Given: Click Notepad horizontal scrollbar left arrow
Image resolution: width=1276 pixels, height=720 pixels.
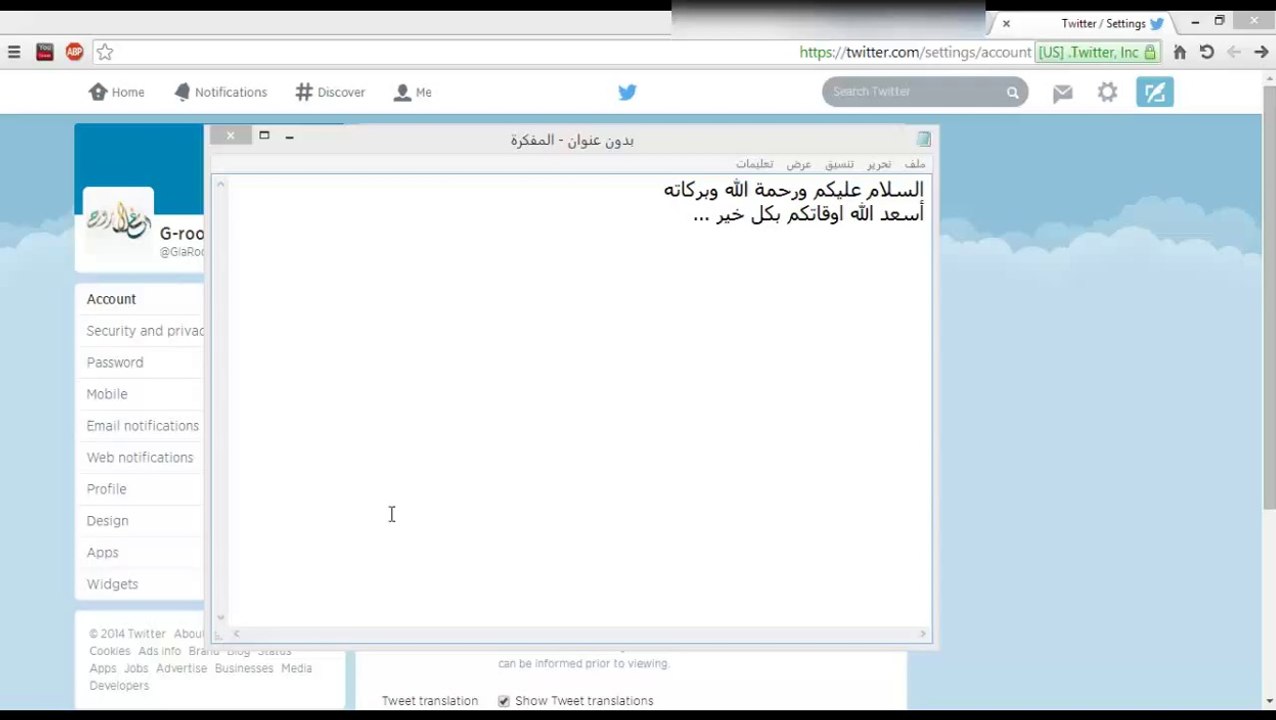Looking at the screenshot, I should 236,633.
